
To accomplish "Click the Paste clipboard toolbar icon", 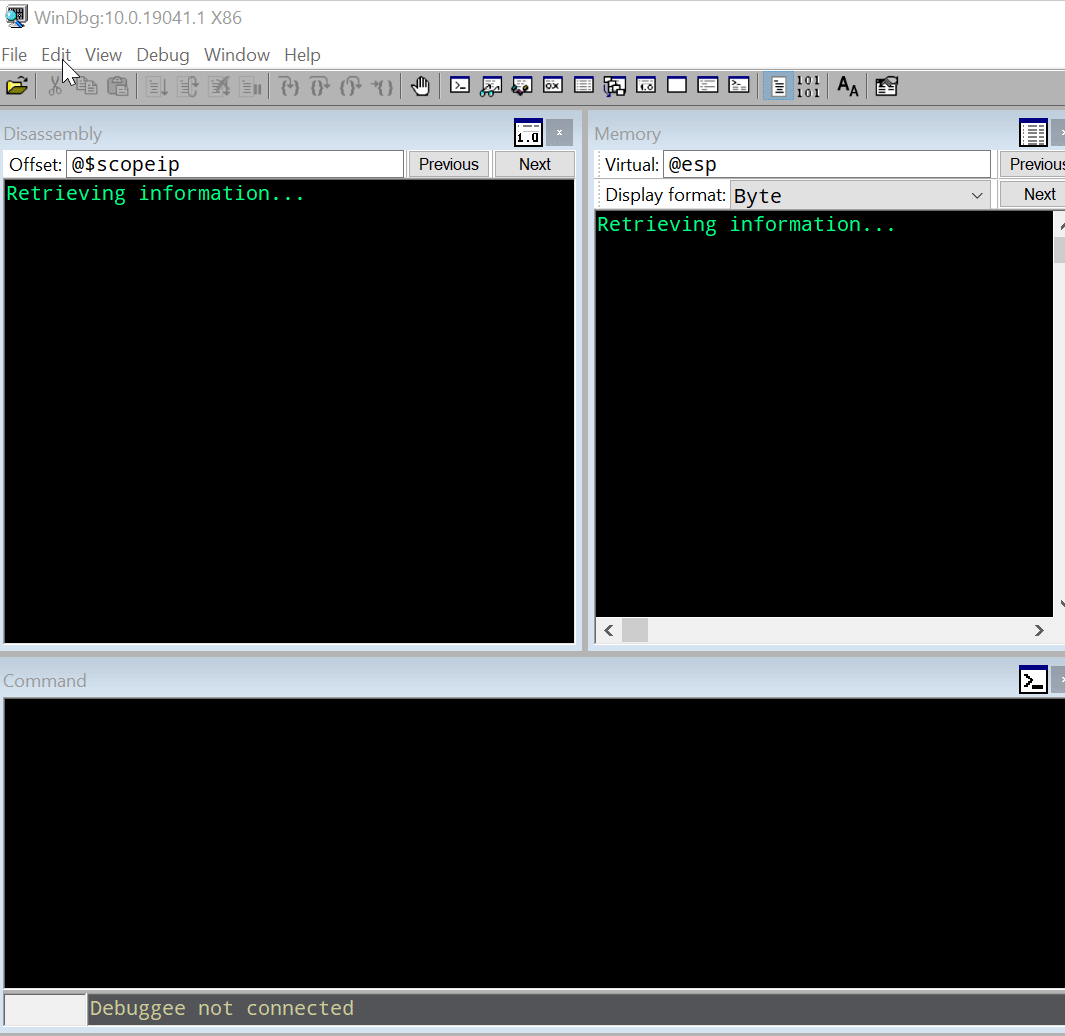I will pos(118,86).
